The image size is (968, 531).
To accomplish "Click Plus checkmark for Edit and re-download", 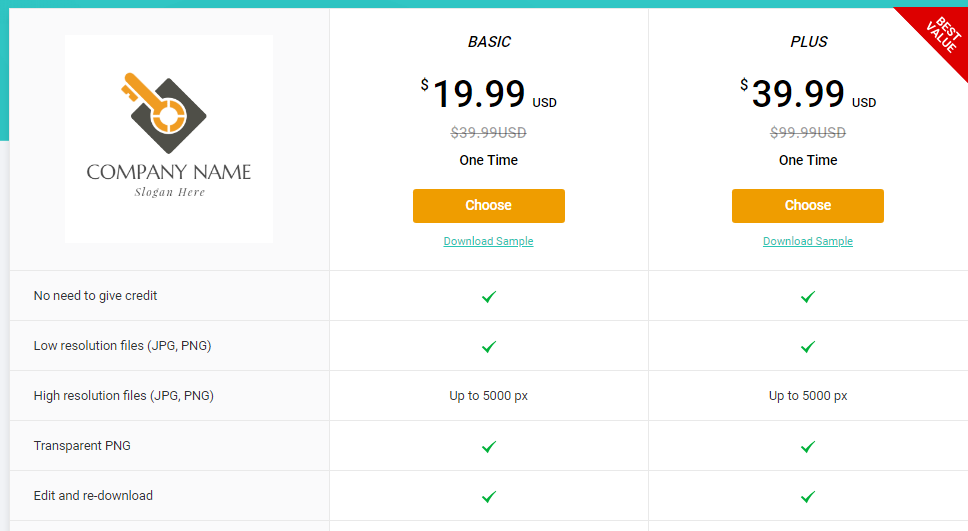I will pyautogui.click(x=808, y=496).
